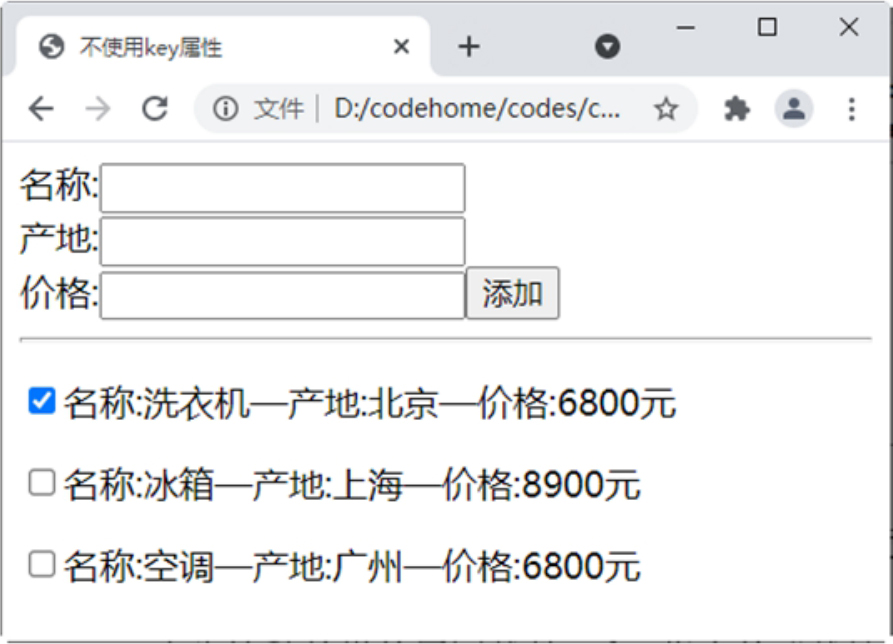Focus the 名称 input field

click(x=282, y=188)
